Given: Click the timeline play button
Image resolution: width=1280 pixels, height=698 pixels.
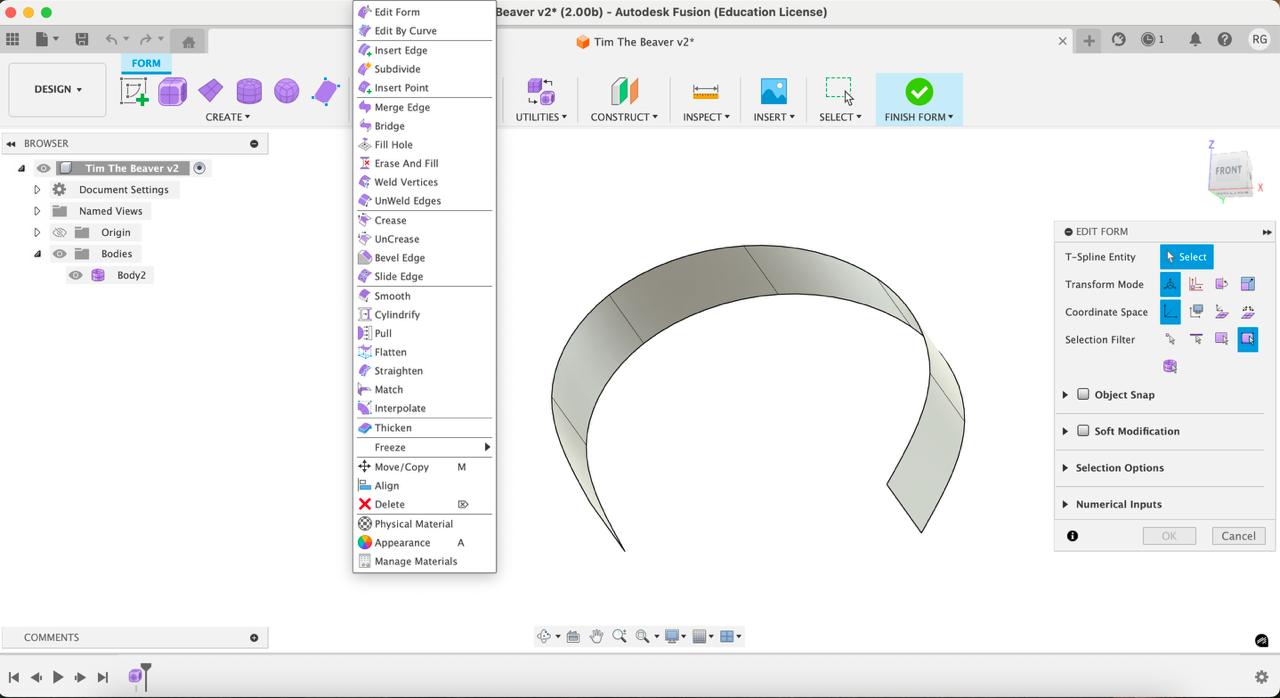Looking at the screenshot, I should 58,677.
